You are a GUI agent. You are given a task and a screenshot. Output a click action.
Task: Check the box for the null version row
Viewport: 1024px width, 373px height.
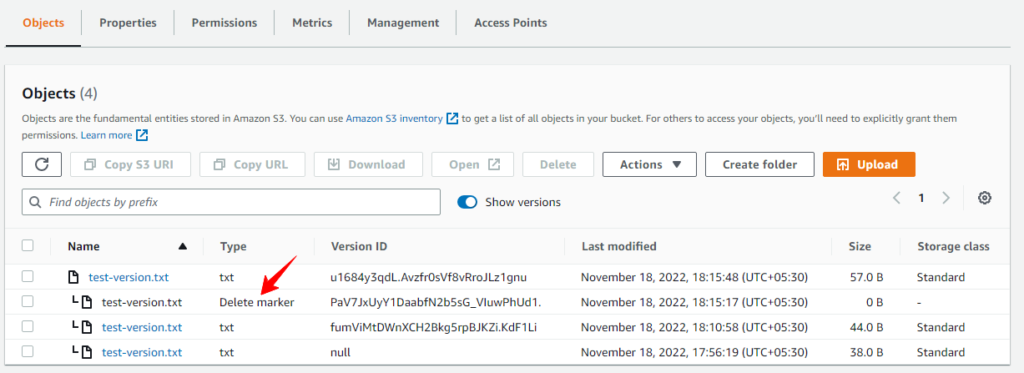(x=27, y=351)
